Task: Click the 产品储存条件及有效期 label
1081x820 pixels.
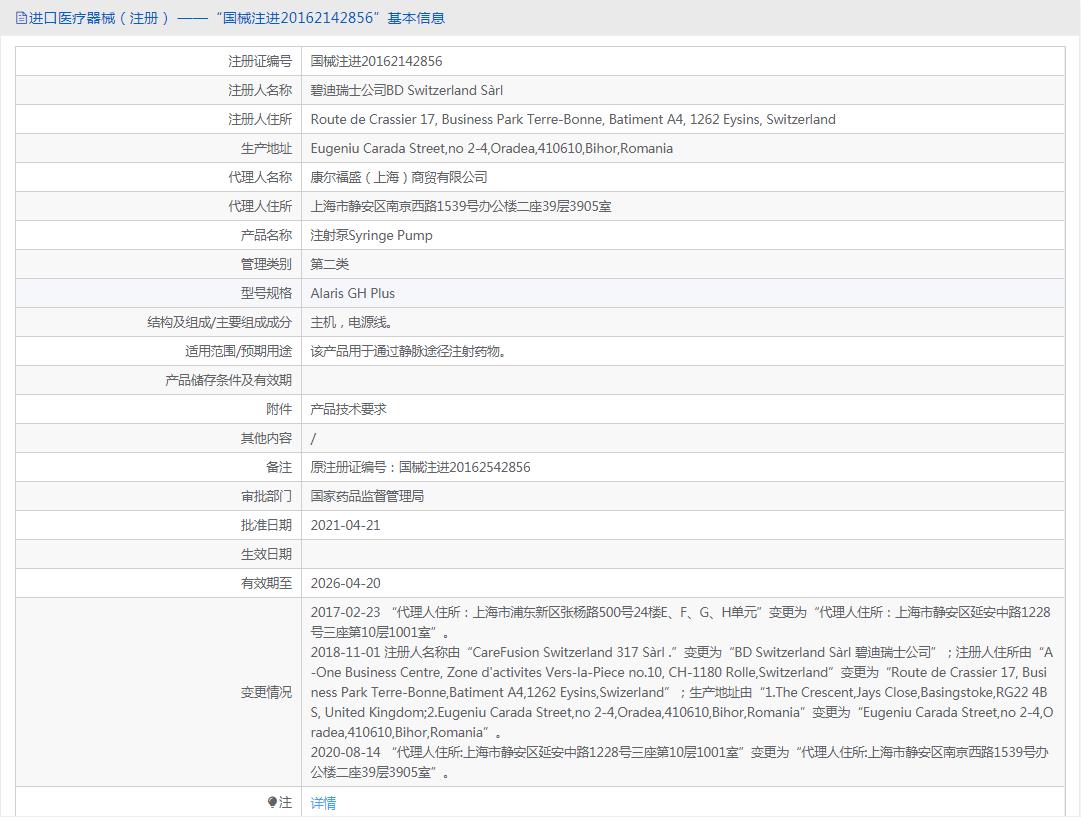Action: (228, 380)
